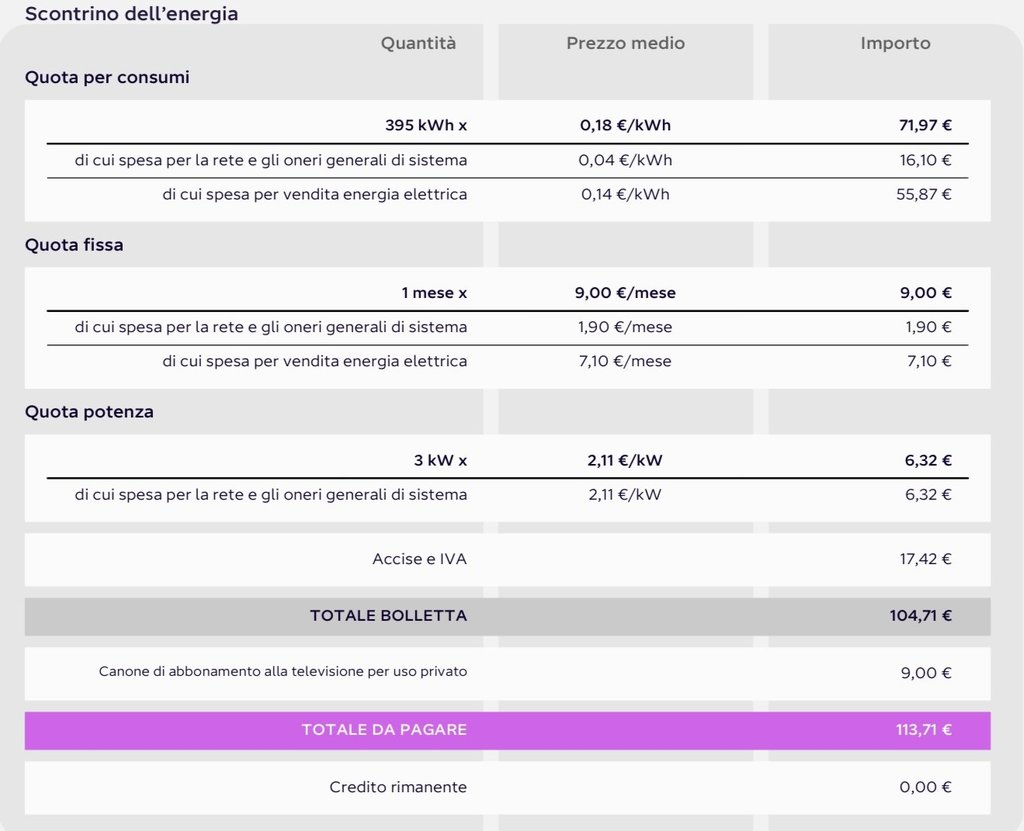Select the 0,14 €/kWh average price
This screenshot has width=1024, height=831.
point(625,194)
